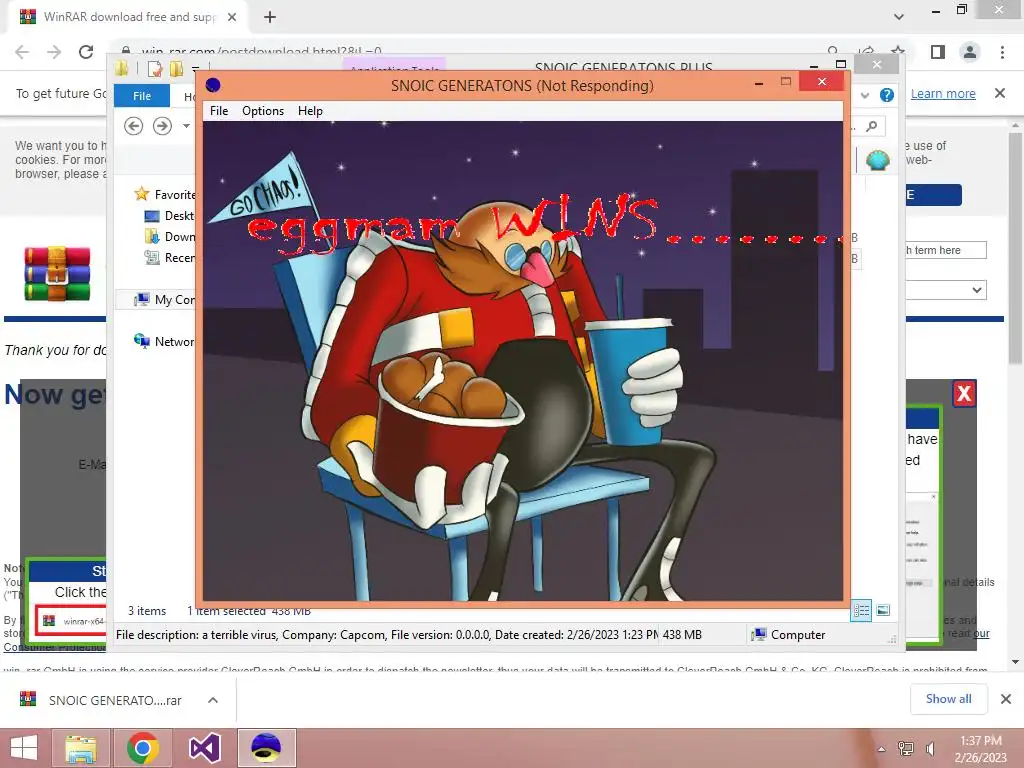The width and height of the screenshot is (1024, 768).
Task: Close the Chrome downloads bar
Action: click(x=1006, y=699)
